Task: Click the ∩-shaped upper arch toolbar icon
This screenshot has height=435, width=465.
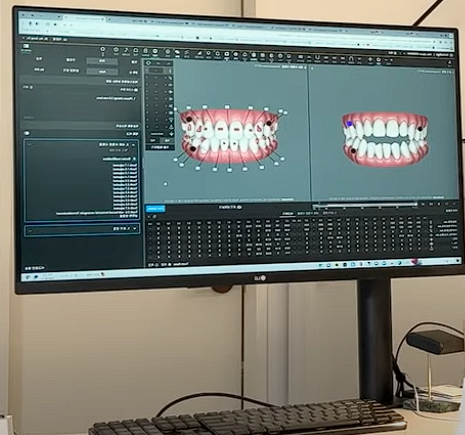Action: point(351,59)
